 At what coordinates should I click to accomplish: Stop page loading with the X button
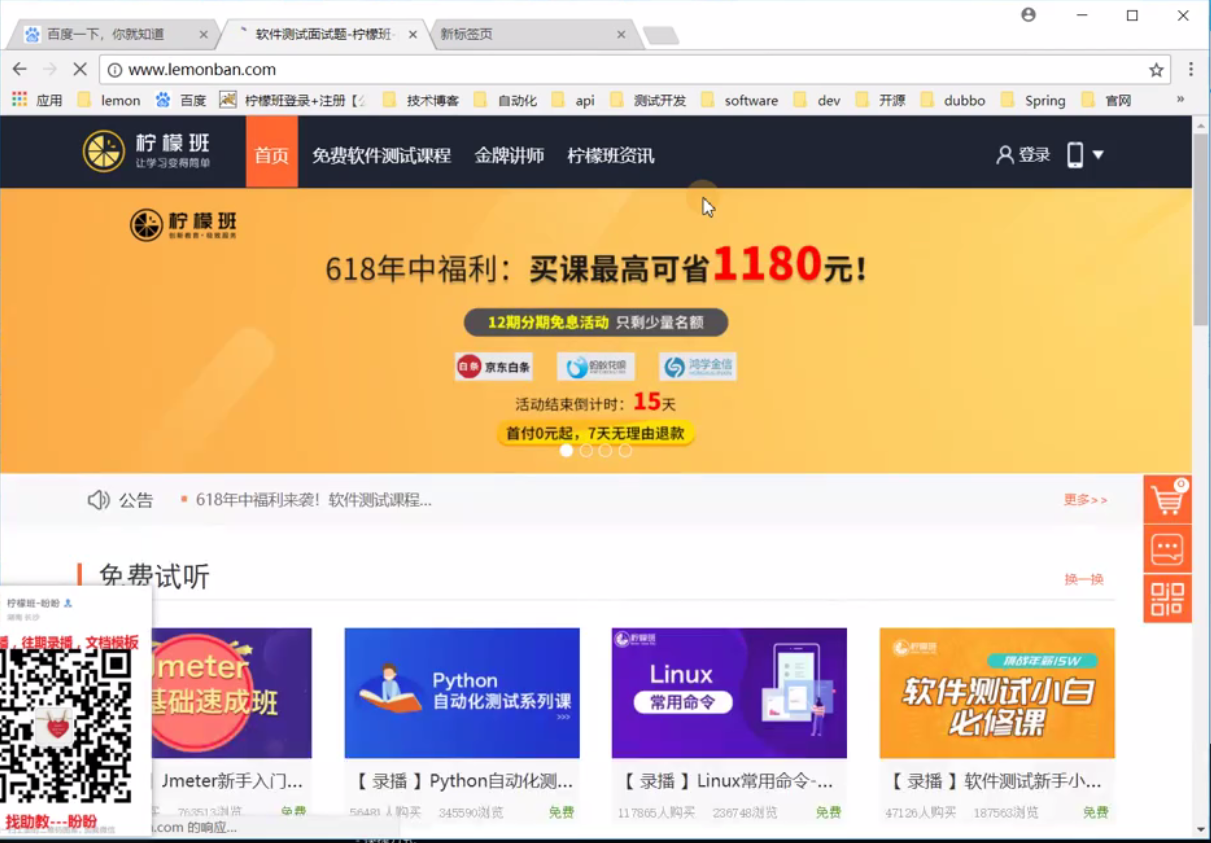[80, 69]
